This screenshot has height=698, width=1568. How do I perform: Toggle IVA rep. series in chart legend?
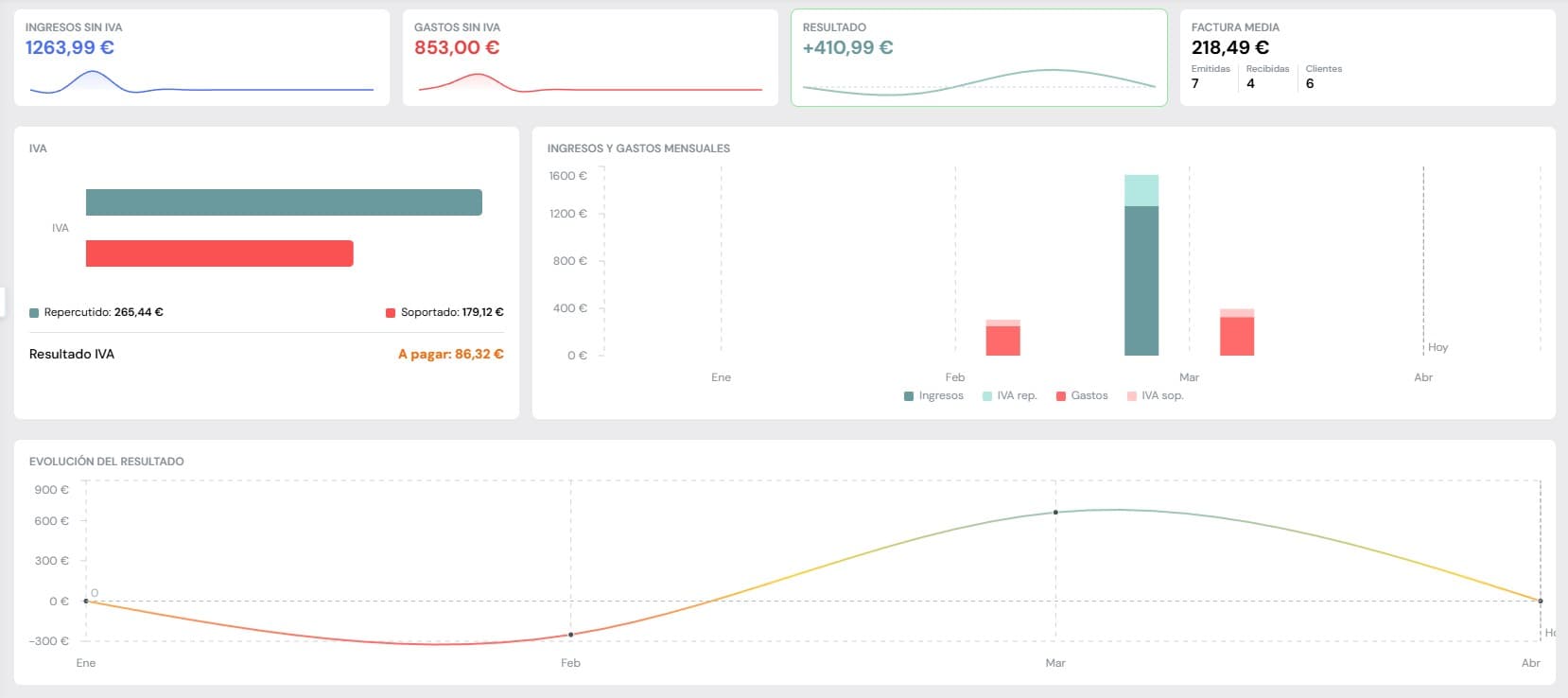(1009, 395)
